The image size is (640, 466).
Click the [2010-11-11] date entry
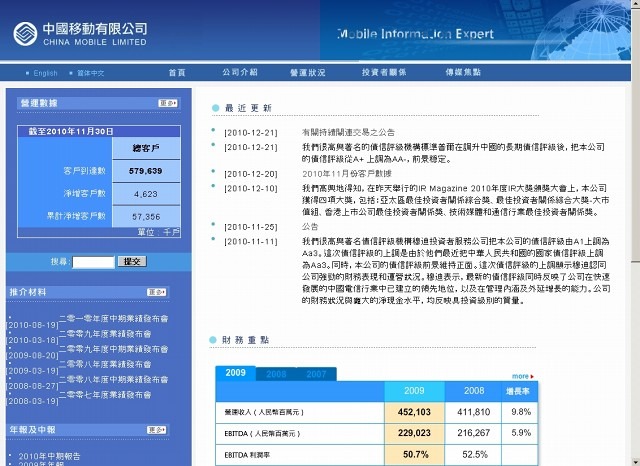tap(251, 242)
